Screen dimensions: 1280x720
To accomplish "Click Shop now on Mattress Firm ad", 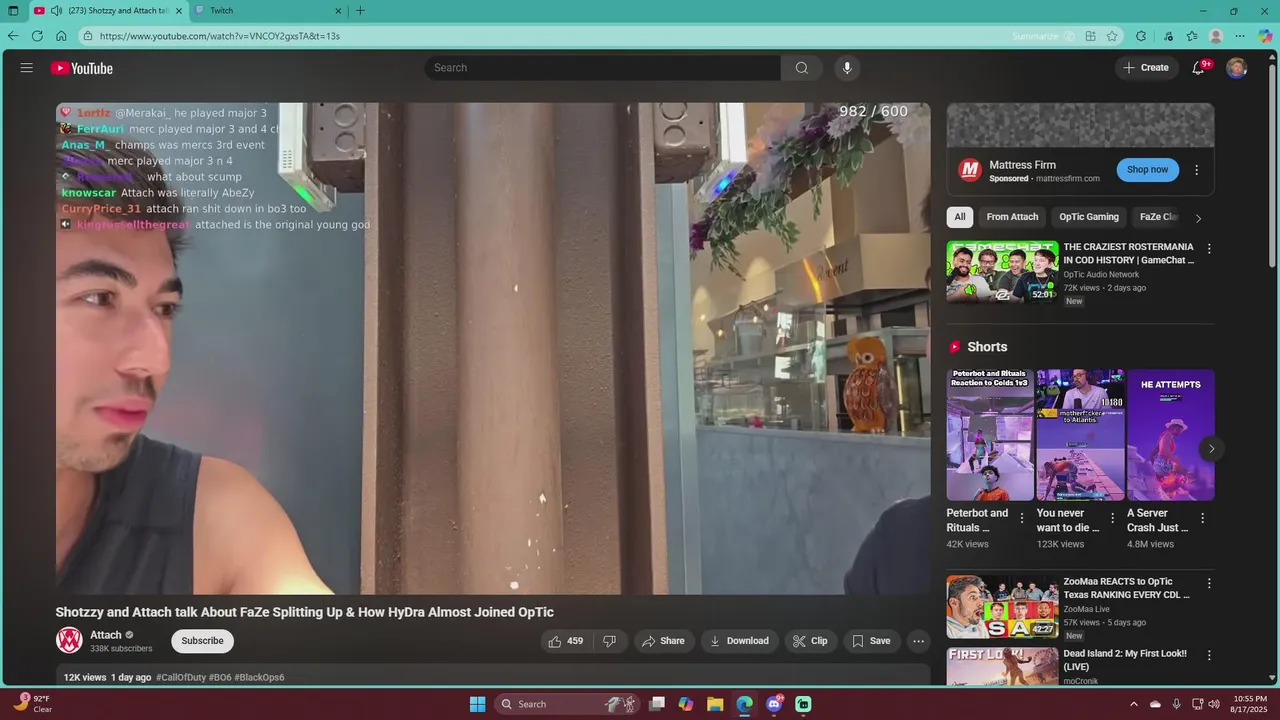I will point(1147,170).
